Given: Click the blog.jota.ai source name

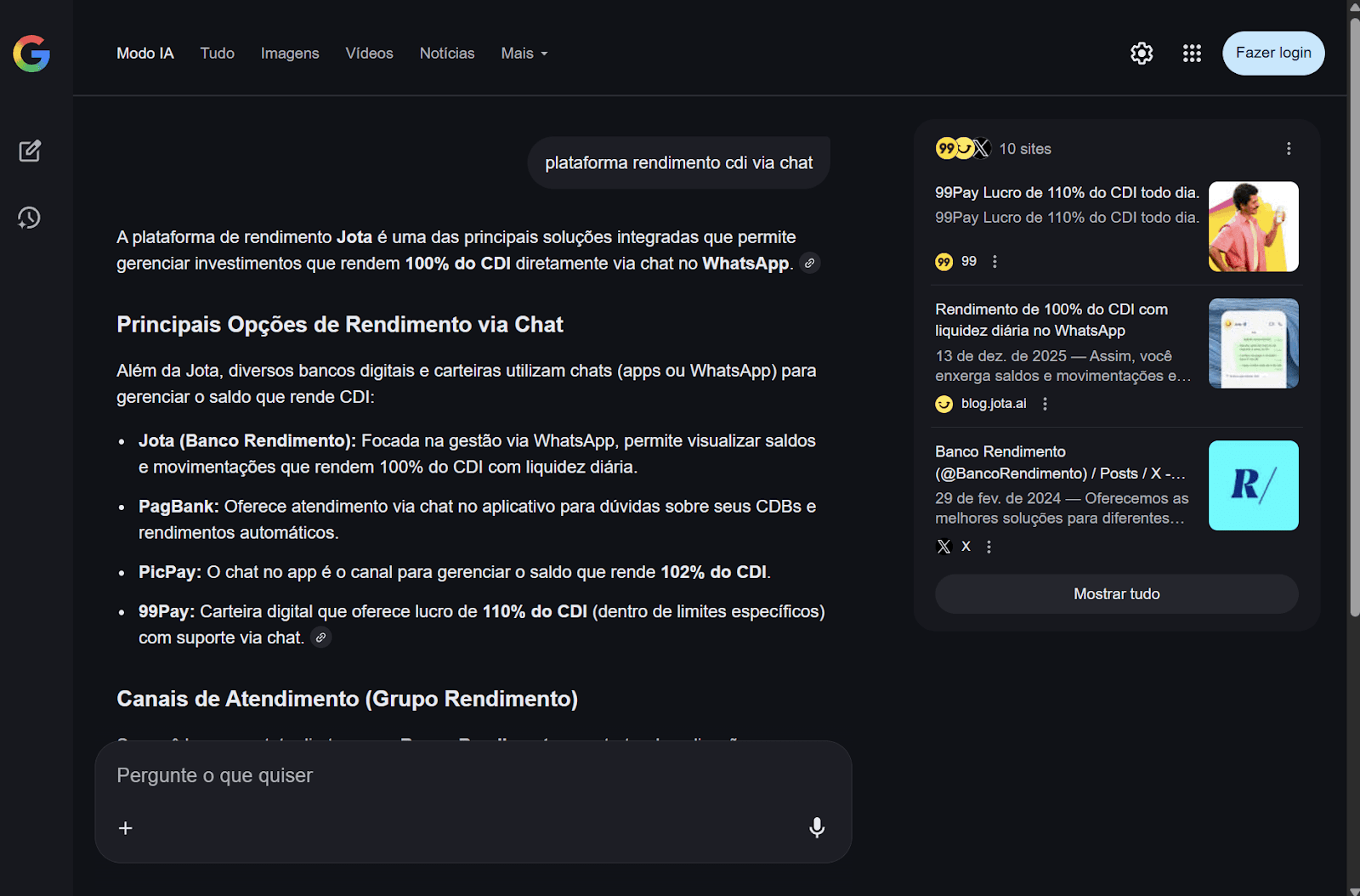Looking at the screenshot, I should pos(994,404).
